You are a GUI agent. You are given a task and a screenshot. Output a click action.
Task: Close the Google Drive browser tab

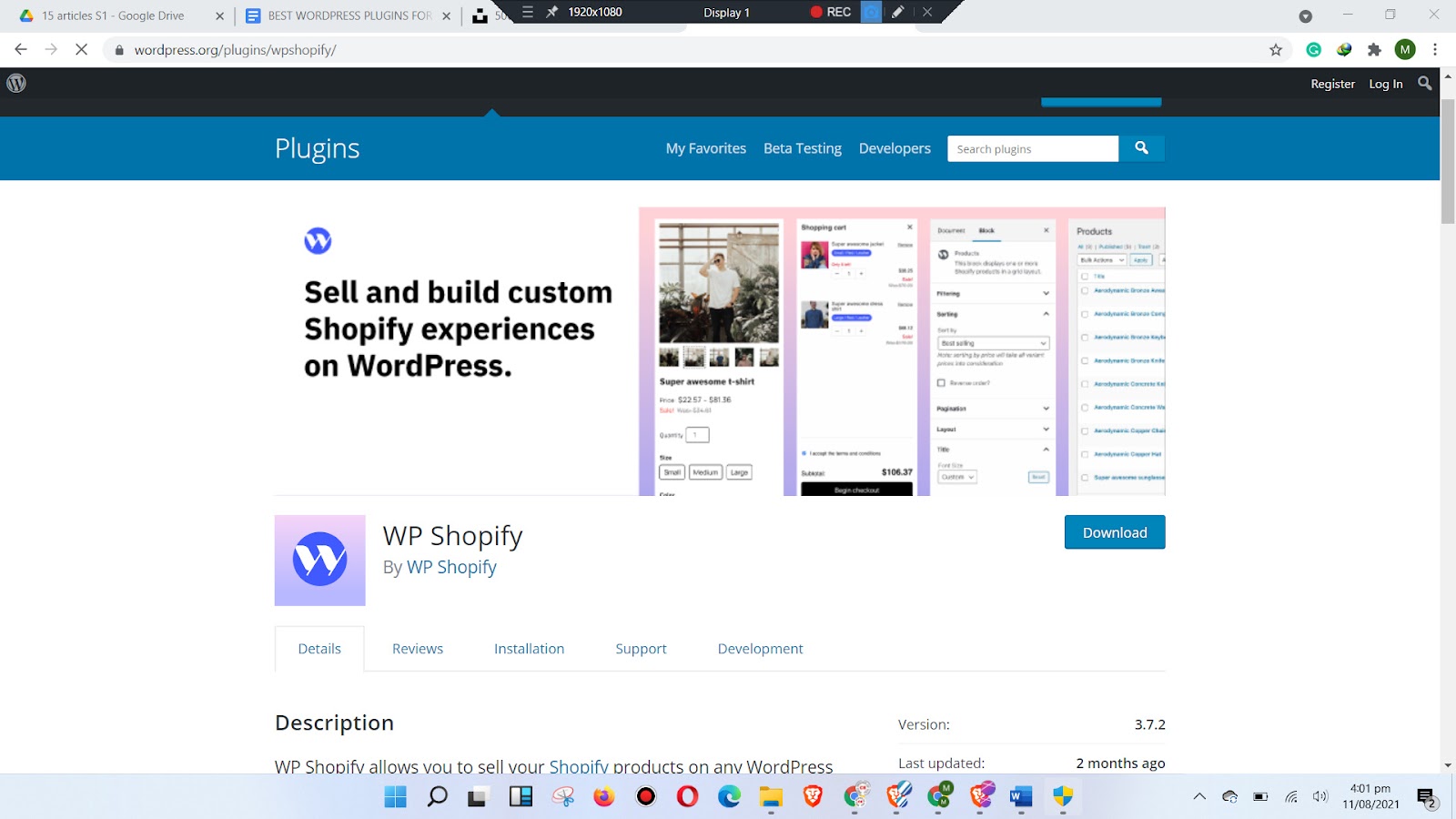point(219,15)
